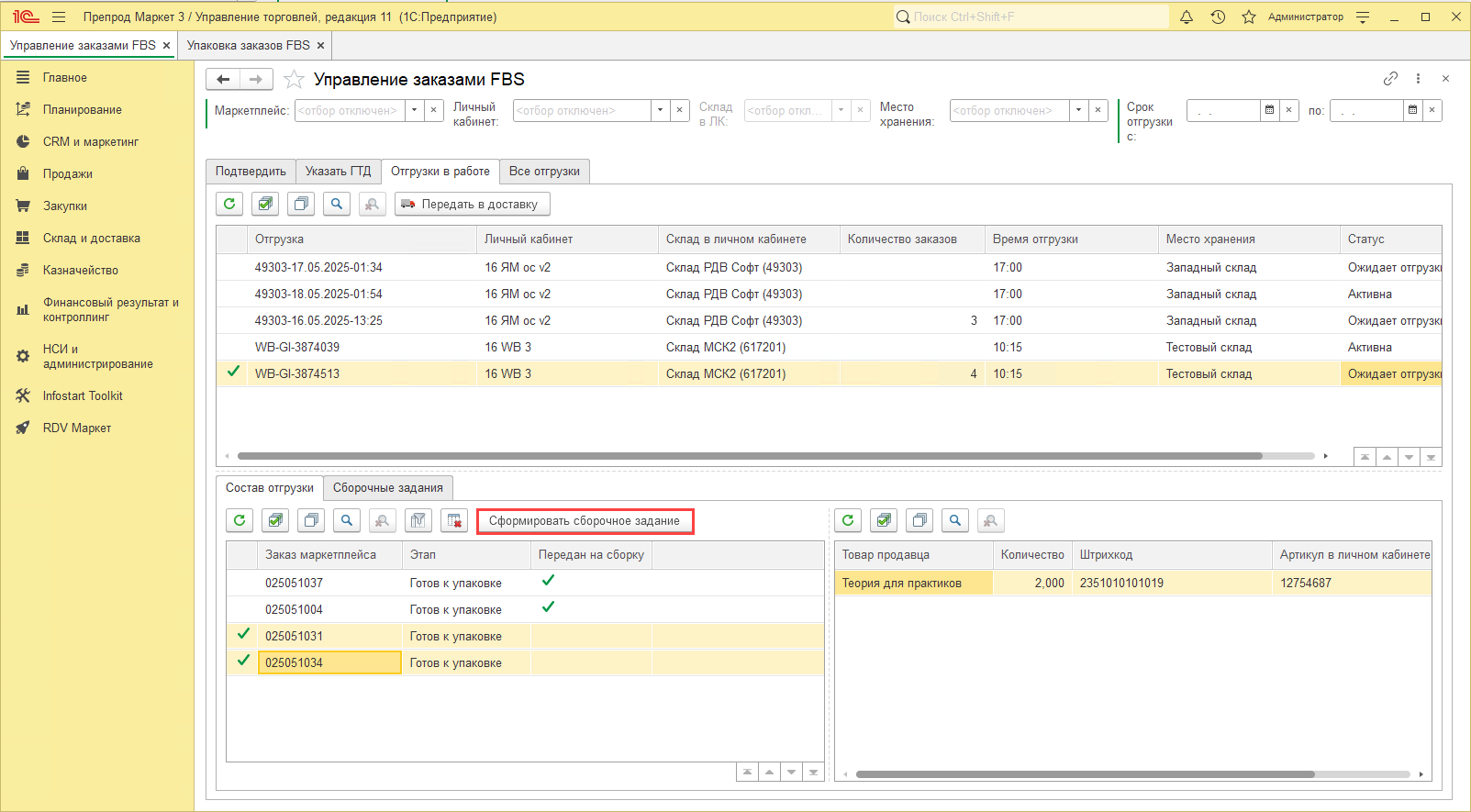Expand the Маркетплейс filter dropdown

click(x=414, y=110)
